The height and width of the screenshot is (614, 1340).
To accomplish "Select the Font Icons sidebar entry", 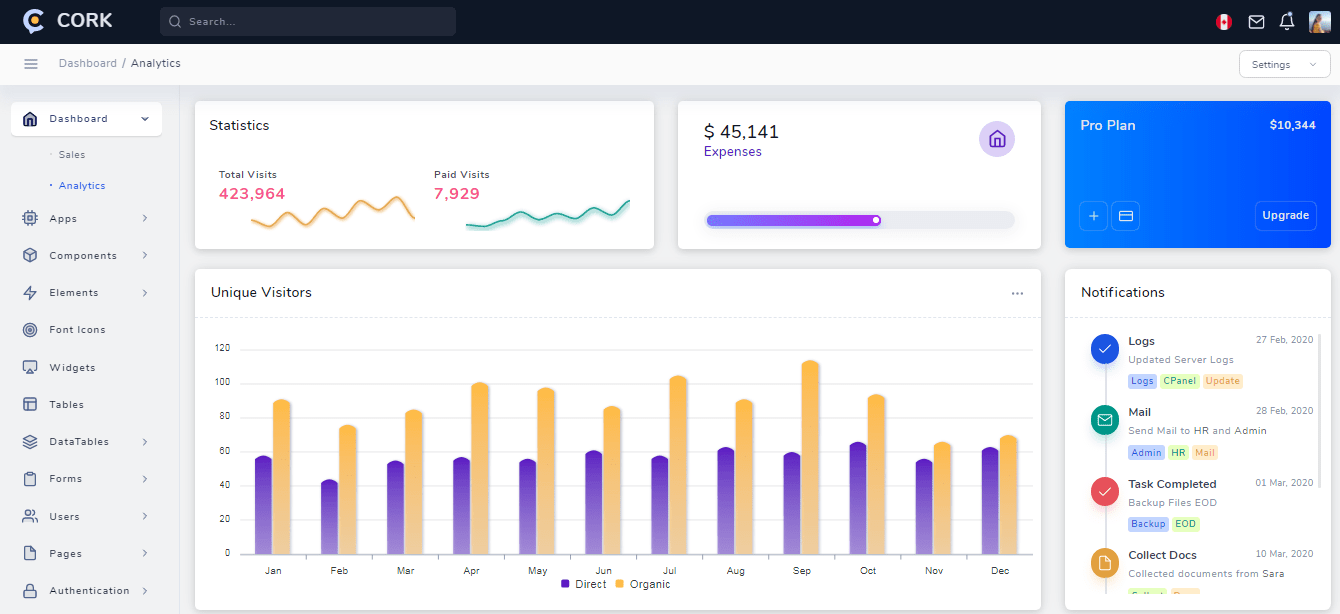I will click(x=75, y=329).
